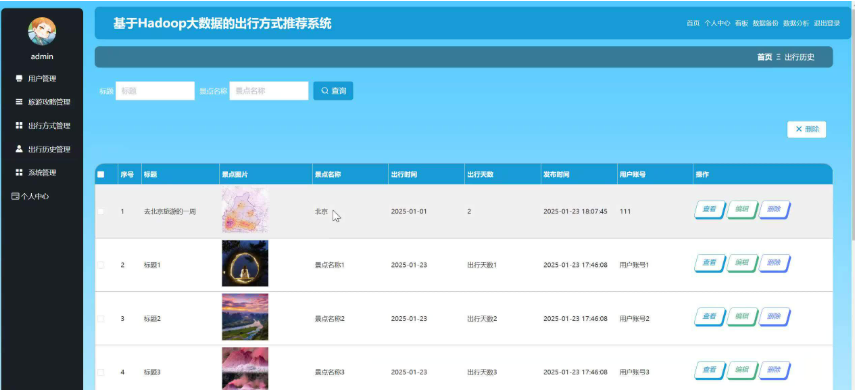Click 删除 for row 标题1
This screenshot has height=390, width=855.
pos(774,263)
